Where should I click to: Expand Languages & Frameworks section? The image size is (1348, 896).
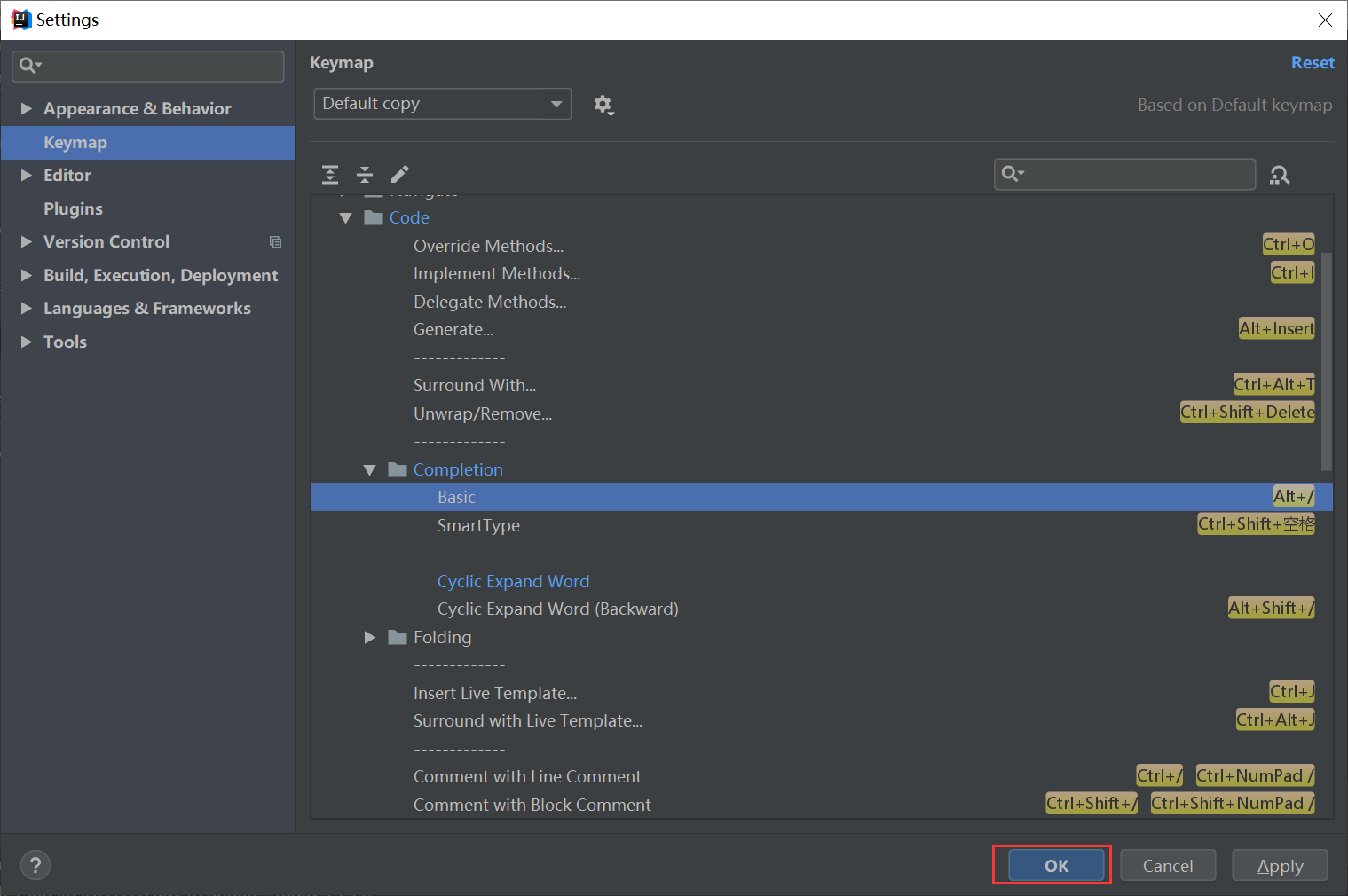(27, 308)
